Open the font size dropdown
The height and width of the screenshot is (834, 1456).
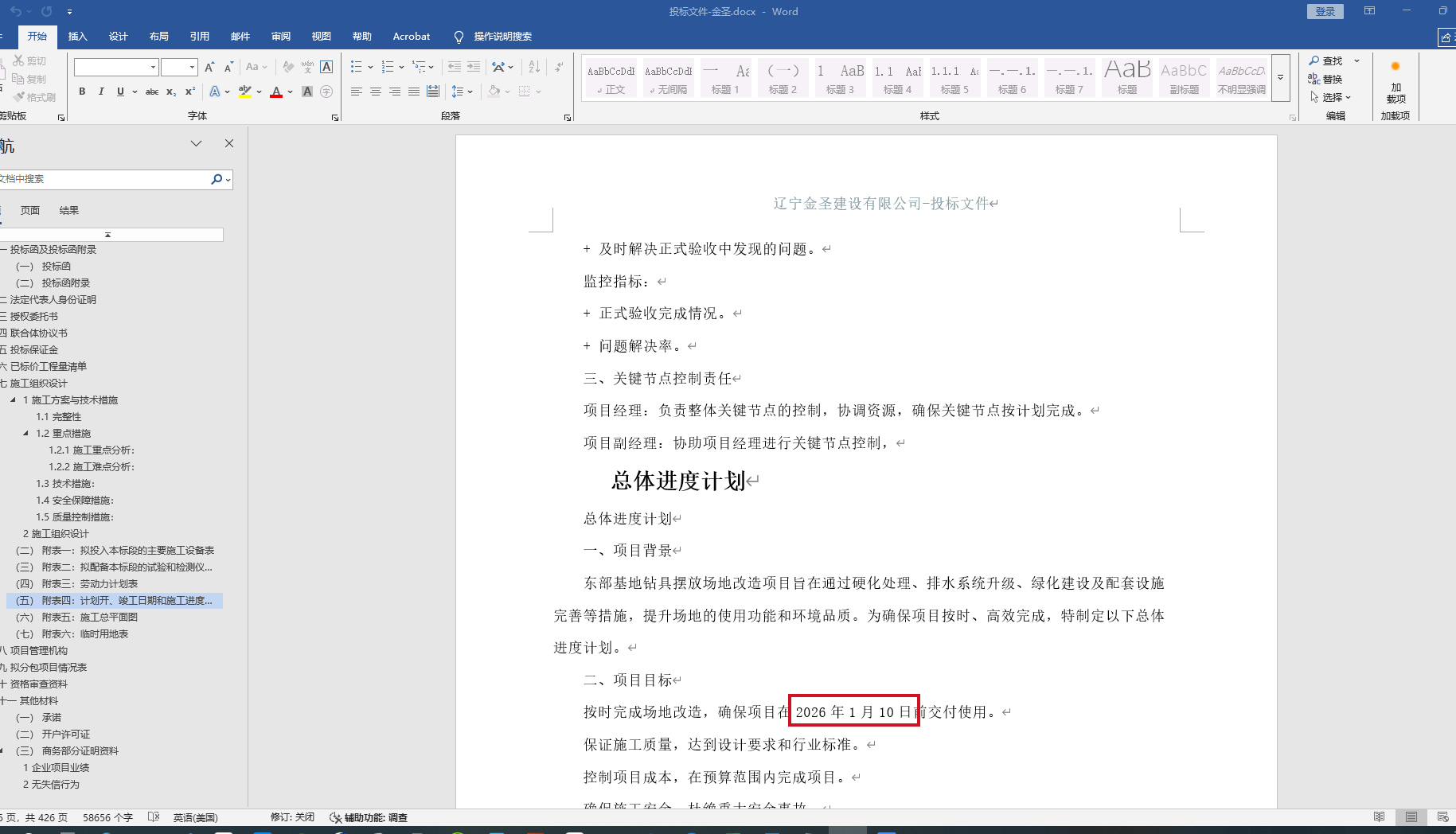192,68
